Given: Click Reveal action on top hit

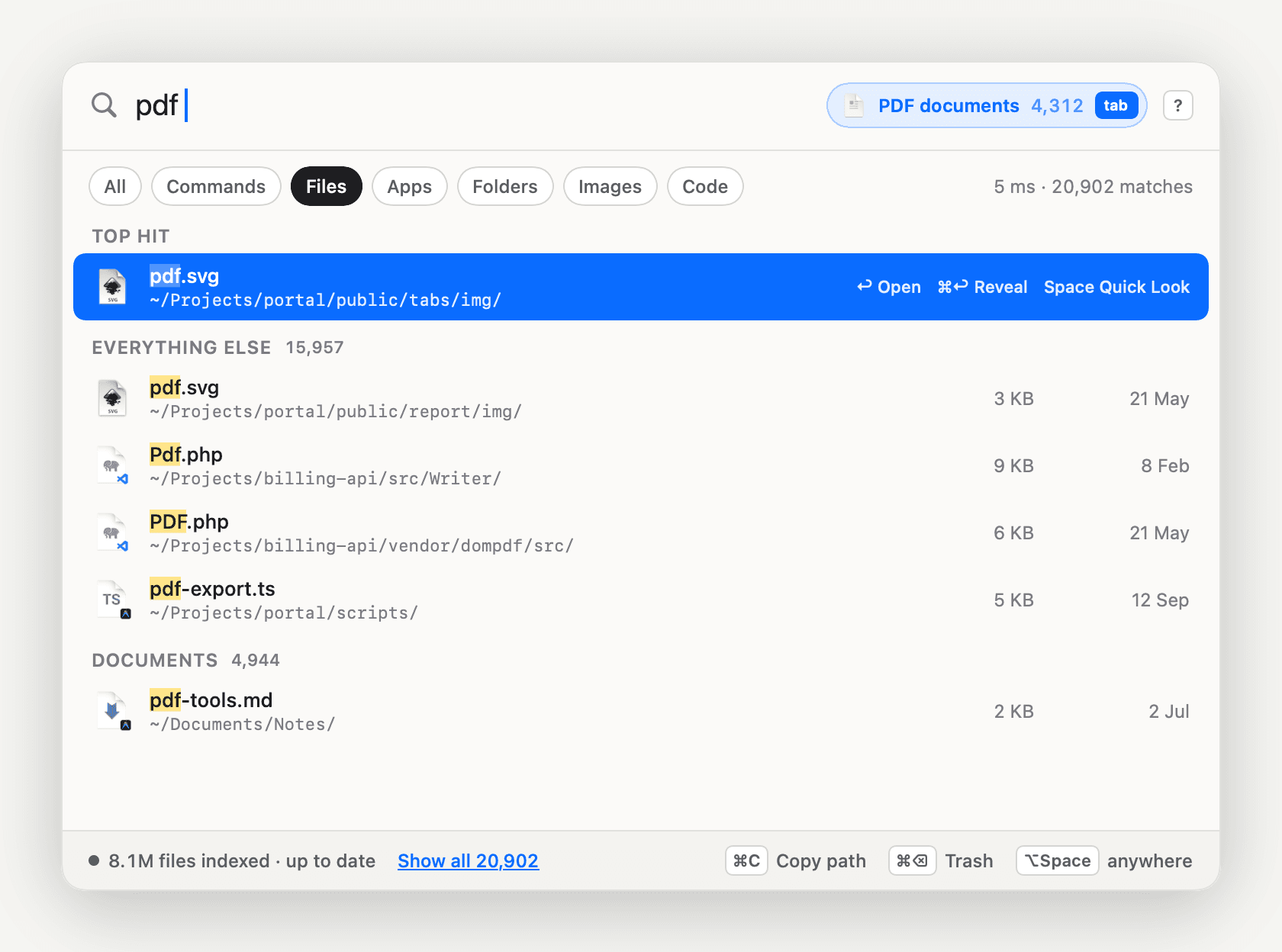Looking at the screenshot, I should (x=982, y=287).
